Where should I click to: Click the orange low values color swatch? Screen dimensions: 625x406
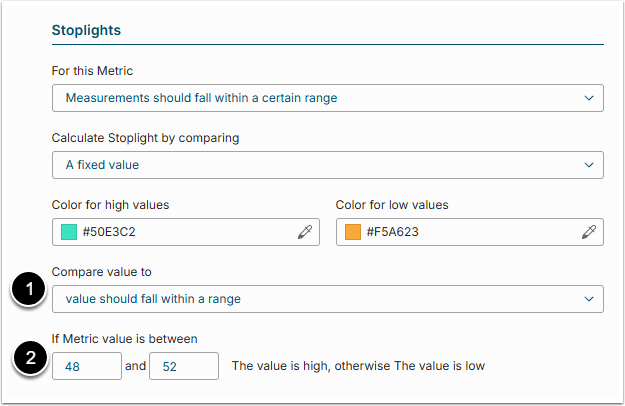coord(353,232)
